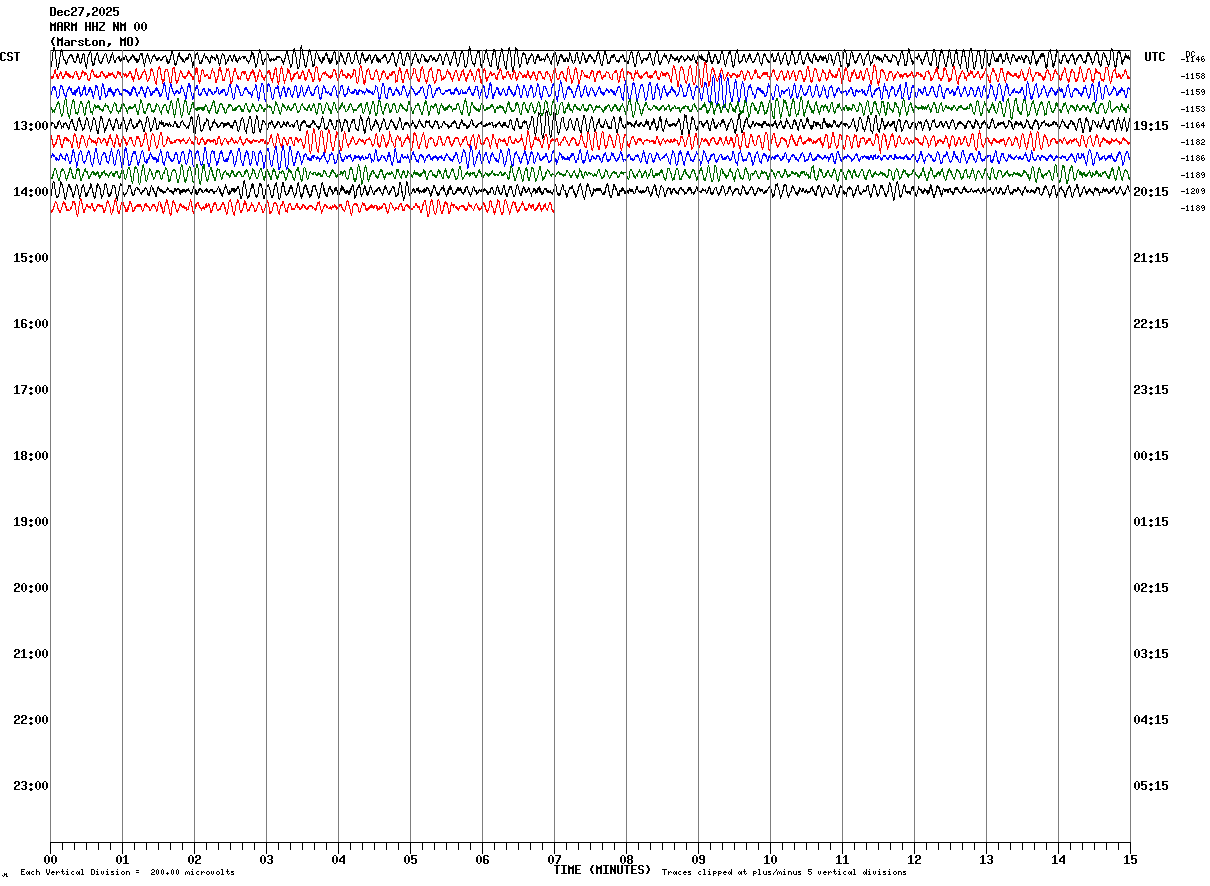Select the 15 minute axis tick label
Image resolution: width=1210 pixels, height=886 pixels.
pos(1130,860)
